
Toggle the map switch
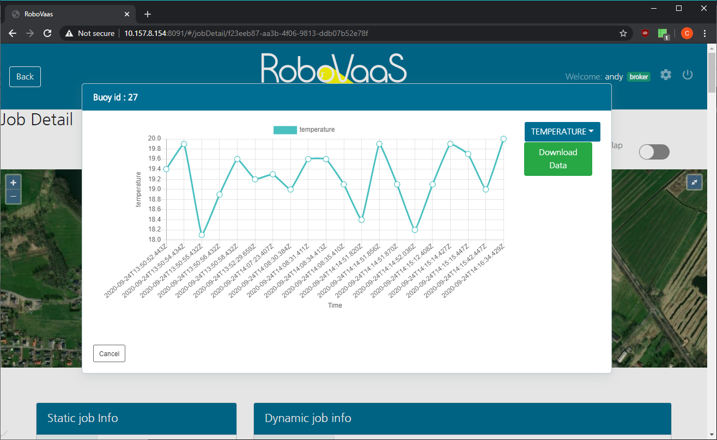click(654, 152)
